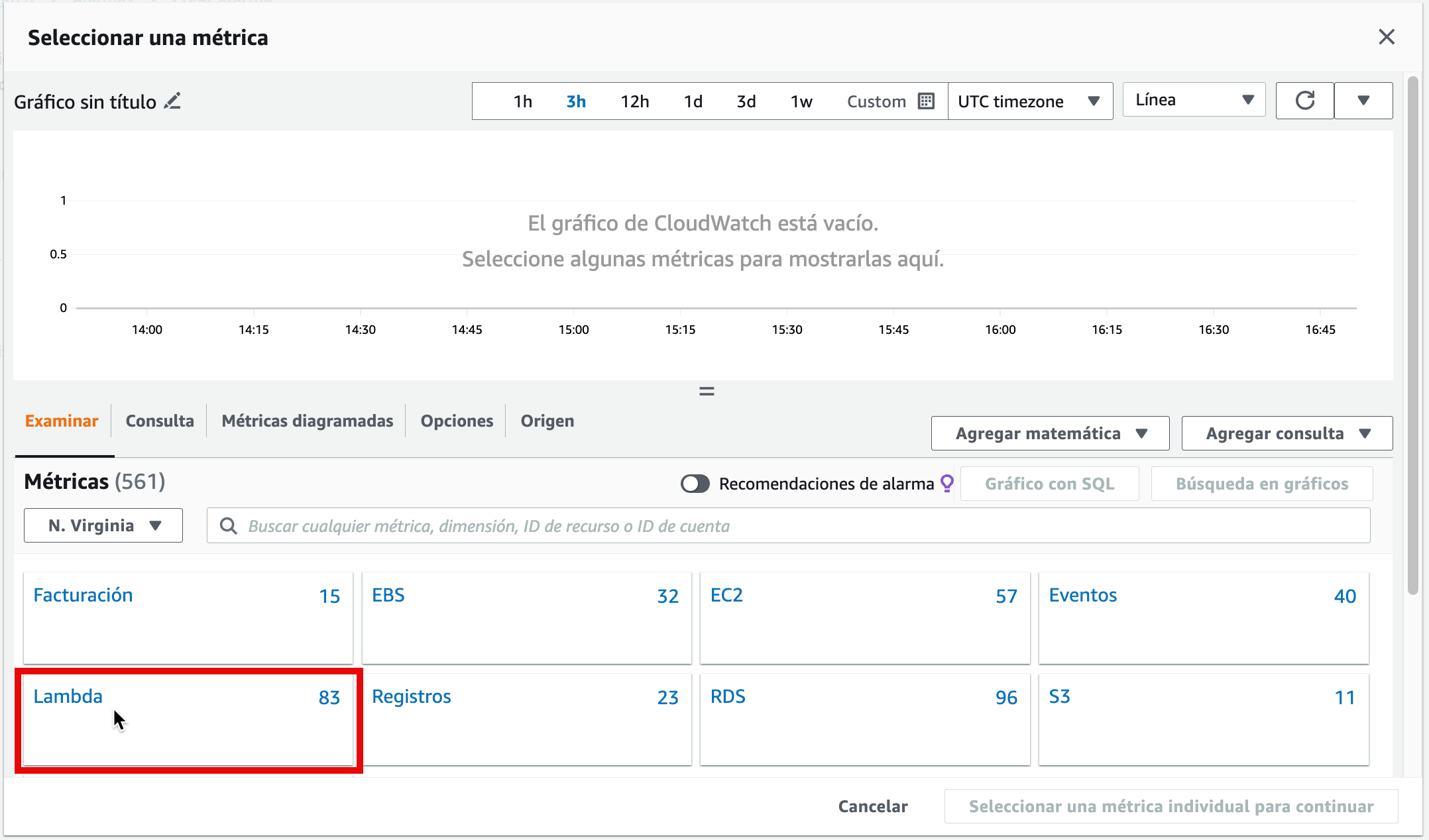1429x840 pixels.
Task: Click Seleccionar una métrica individual para continuar
Action: [x=1171, y=806]
